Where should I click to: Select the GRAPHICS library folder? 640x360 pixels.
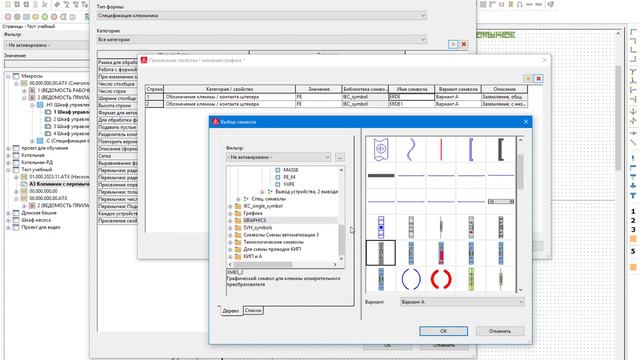coord(255,220)
